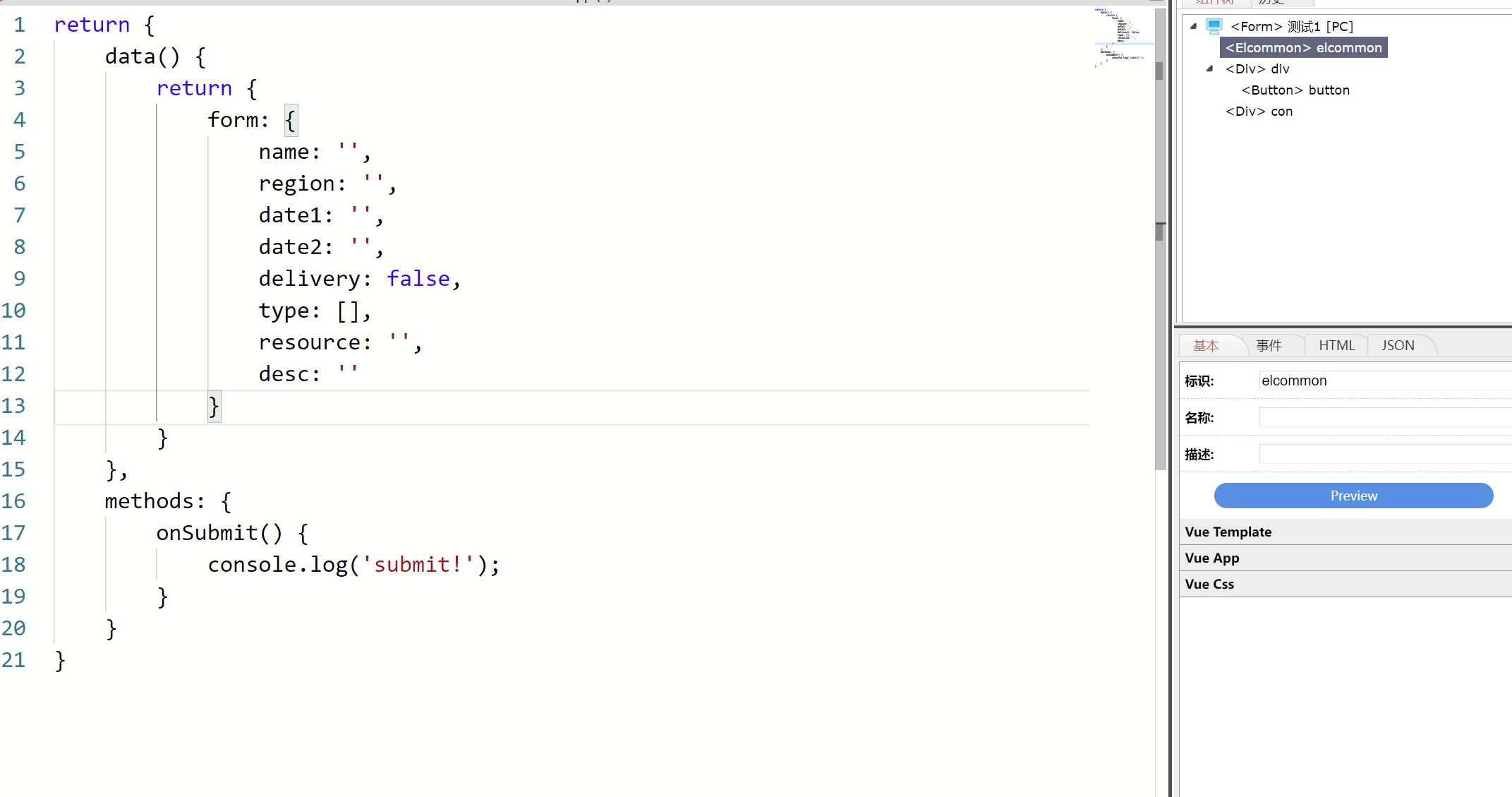Collapse the Div div tree node arrow
1512x797 pixels.
1209,68
